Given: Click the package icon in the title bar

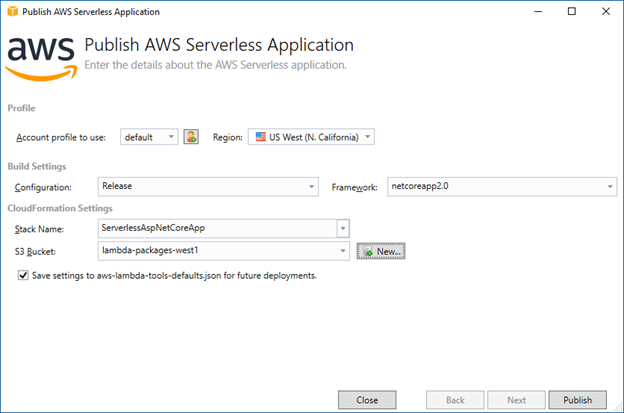Looking at the screenshot, I should (x=12, y=11).
